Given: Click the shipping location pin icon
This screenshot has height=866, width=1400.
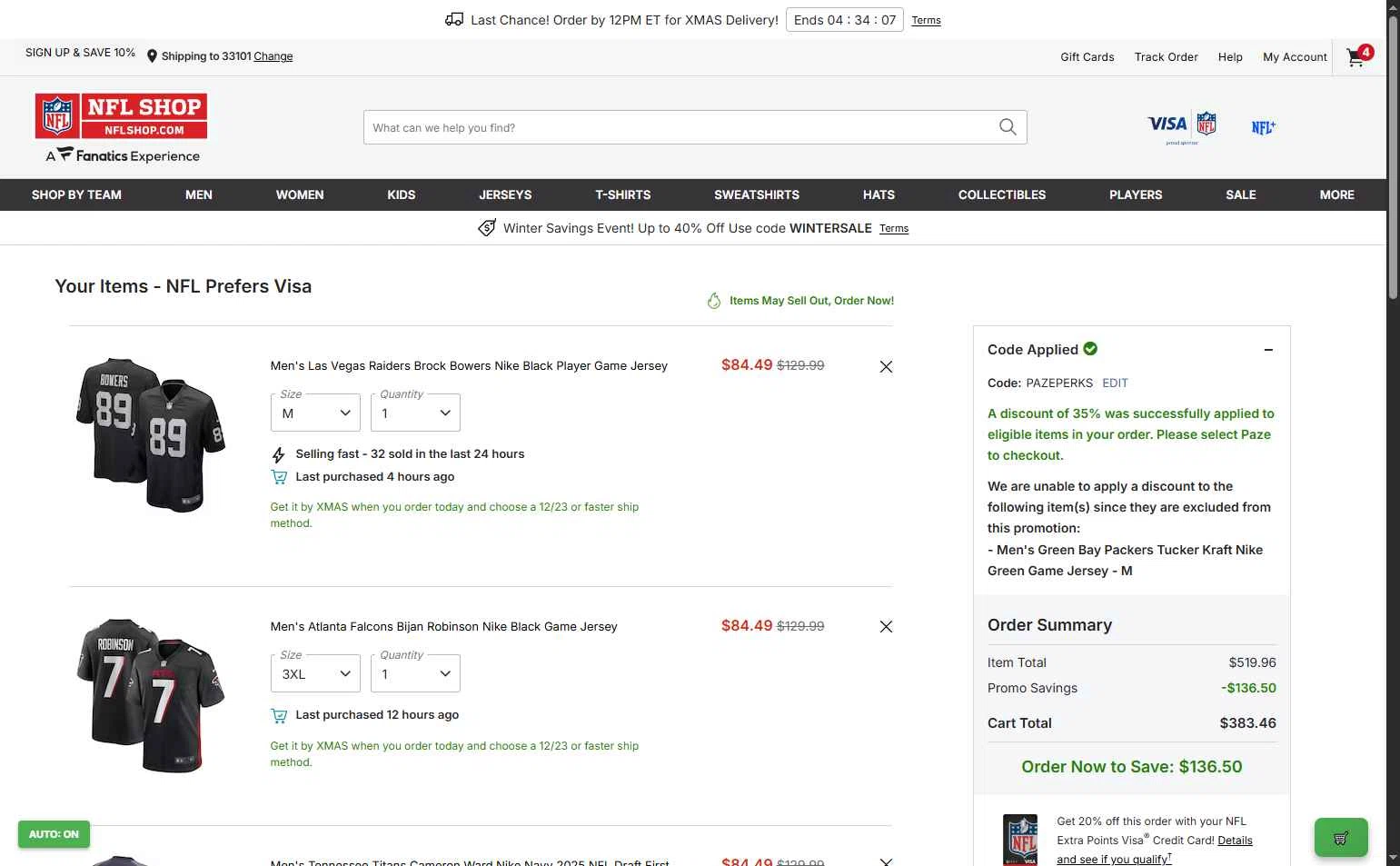Looking at the screenshot, I should (152, 56).
